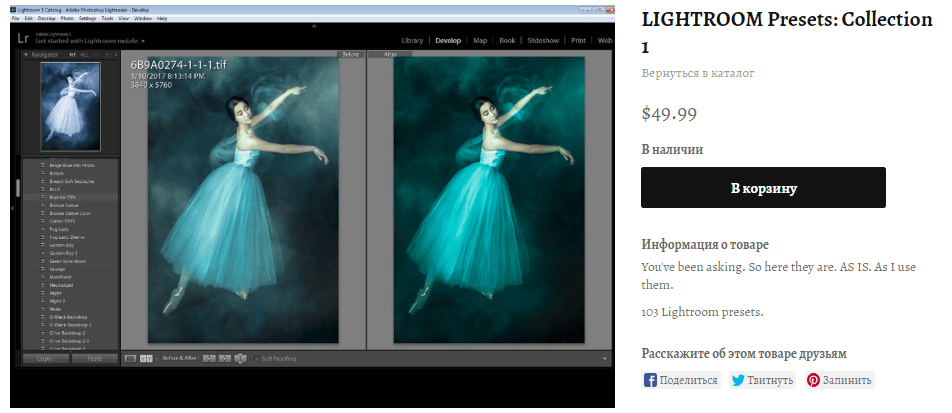Image resolution: width=952 pixels, height=413 pixels.
Task: Switch to Print module
Action: [579, 41]
